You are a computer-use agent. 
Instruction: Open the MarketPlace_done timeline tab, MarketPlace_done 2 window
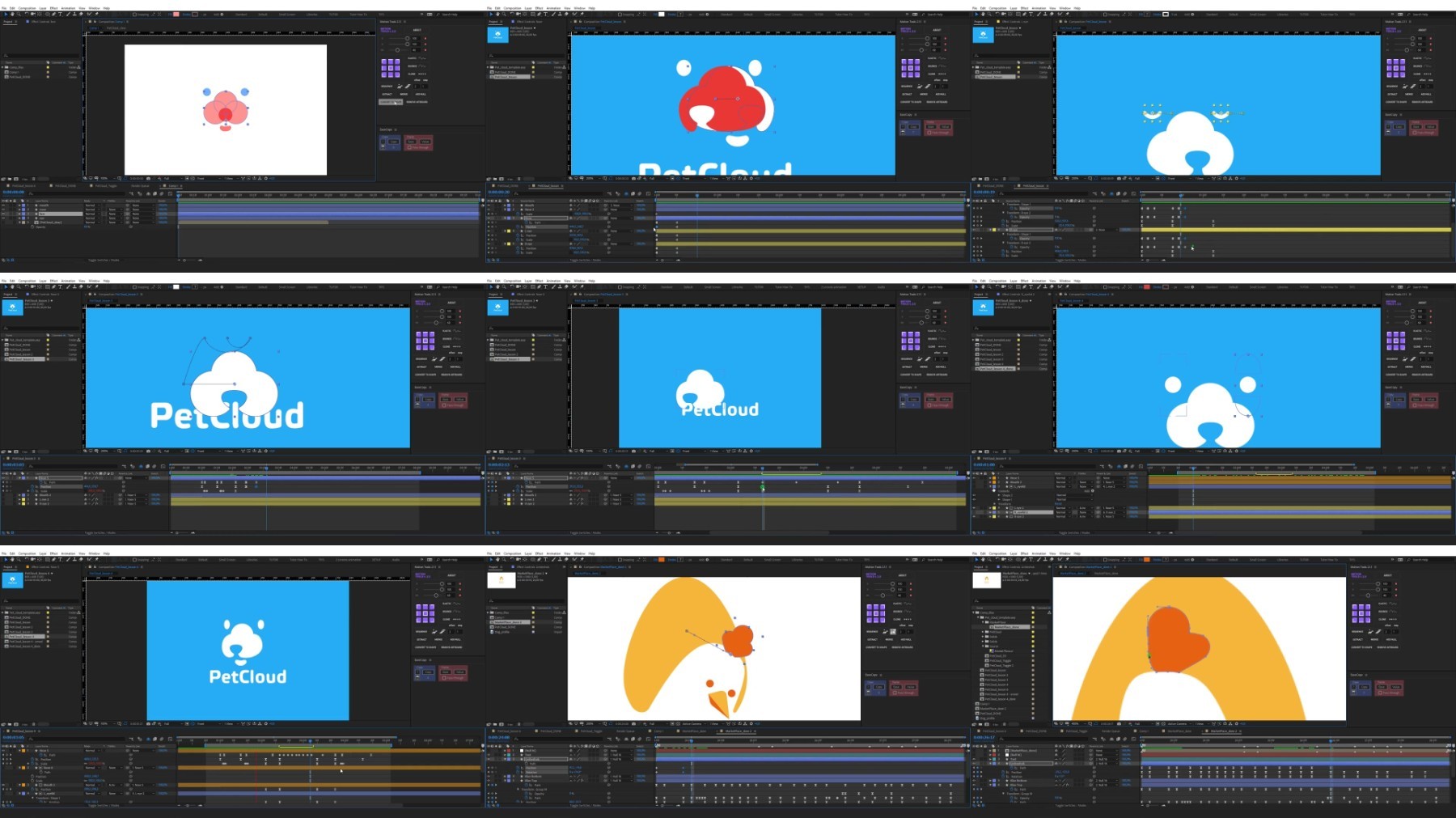click(1179, 731)
